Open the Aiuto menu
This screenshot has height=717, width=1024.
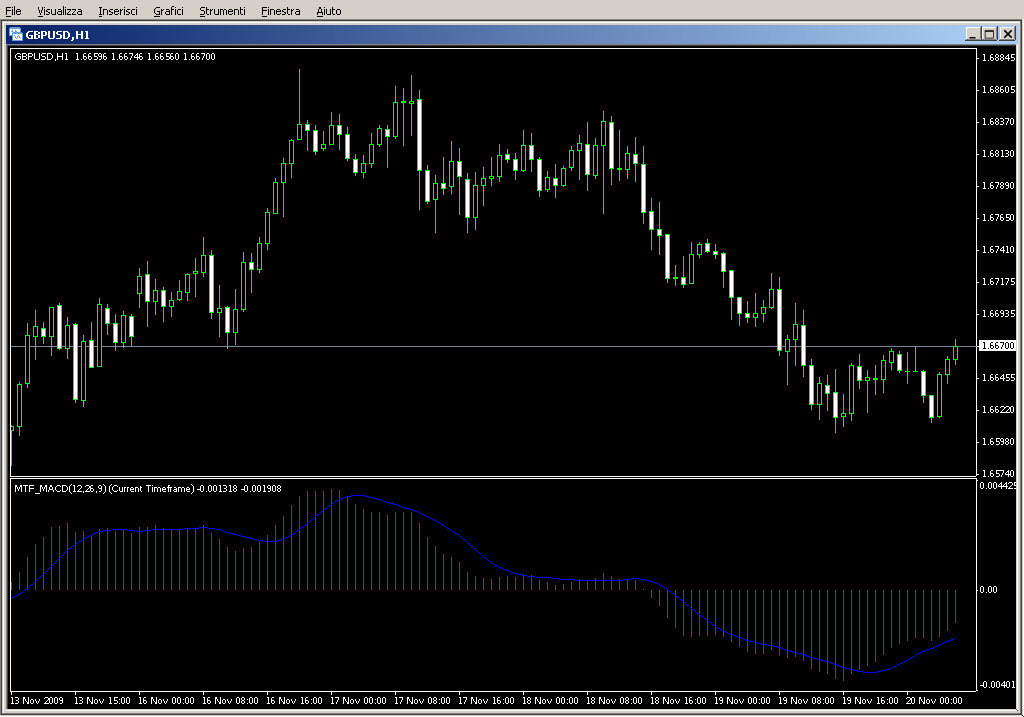[328, 11]
